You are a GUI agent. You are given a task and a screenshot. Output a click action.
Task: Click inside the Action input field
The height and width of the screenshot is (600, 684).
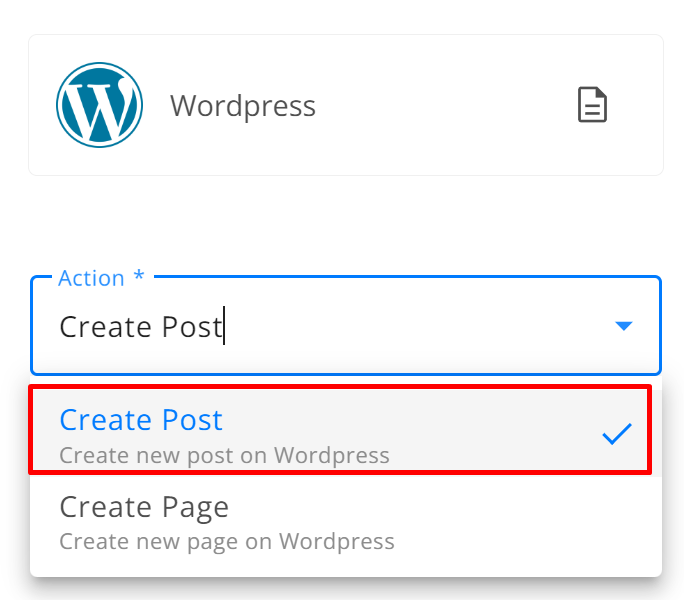pos(346,326)
